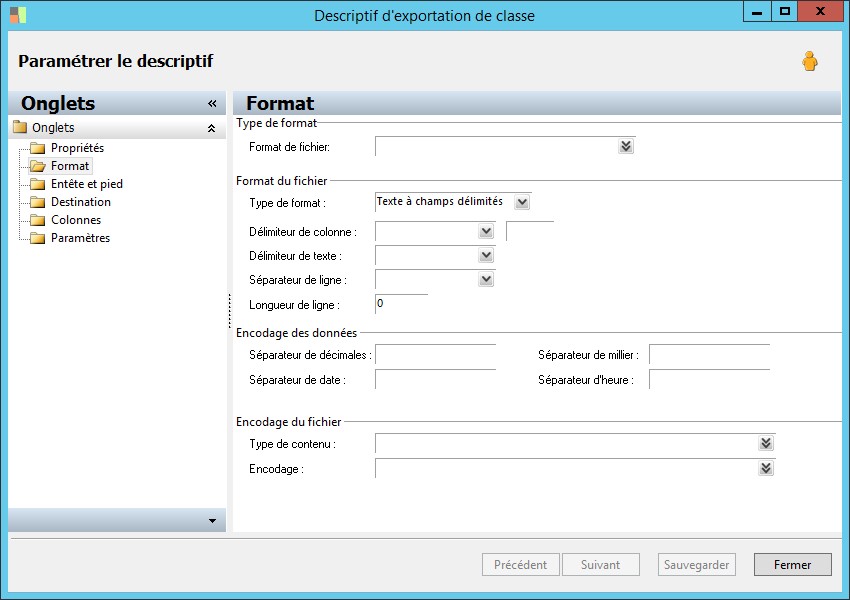Go to the Destination item

(x=81, y=202)
